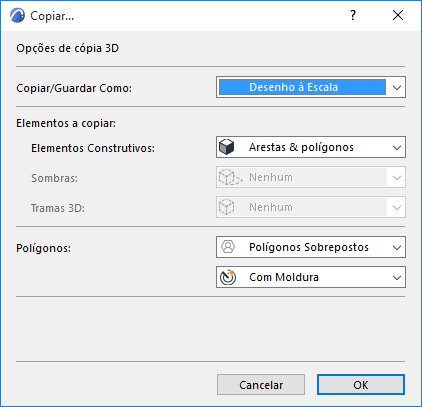Click the Elementos Construtivos label
Image resolution: width=422 pixels, height=407 pixels.
click(93, 148)
